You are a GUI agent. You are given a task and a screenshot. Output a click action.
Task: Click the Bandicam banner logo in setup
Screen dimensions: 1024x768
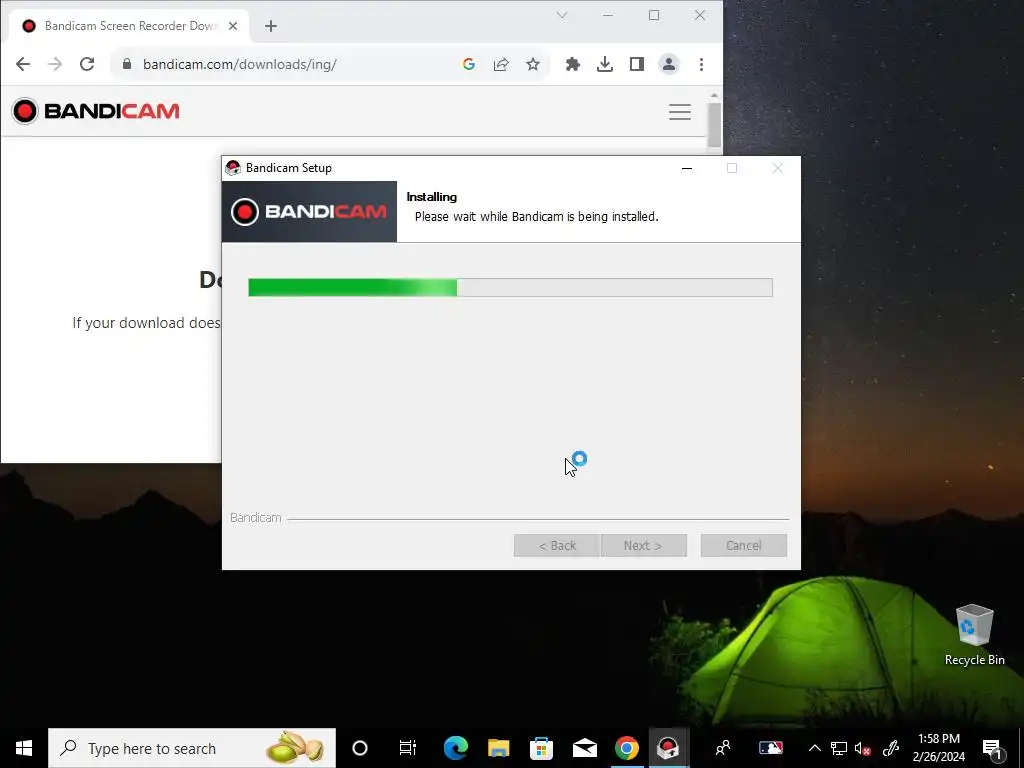(309, 212)
